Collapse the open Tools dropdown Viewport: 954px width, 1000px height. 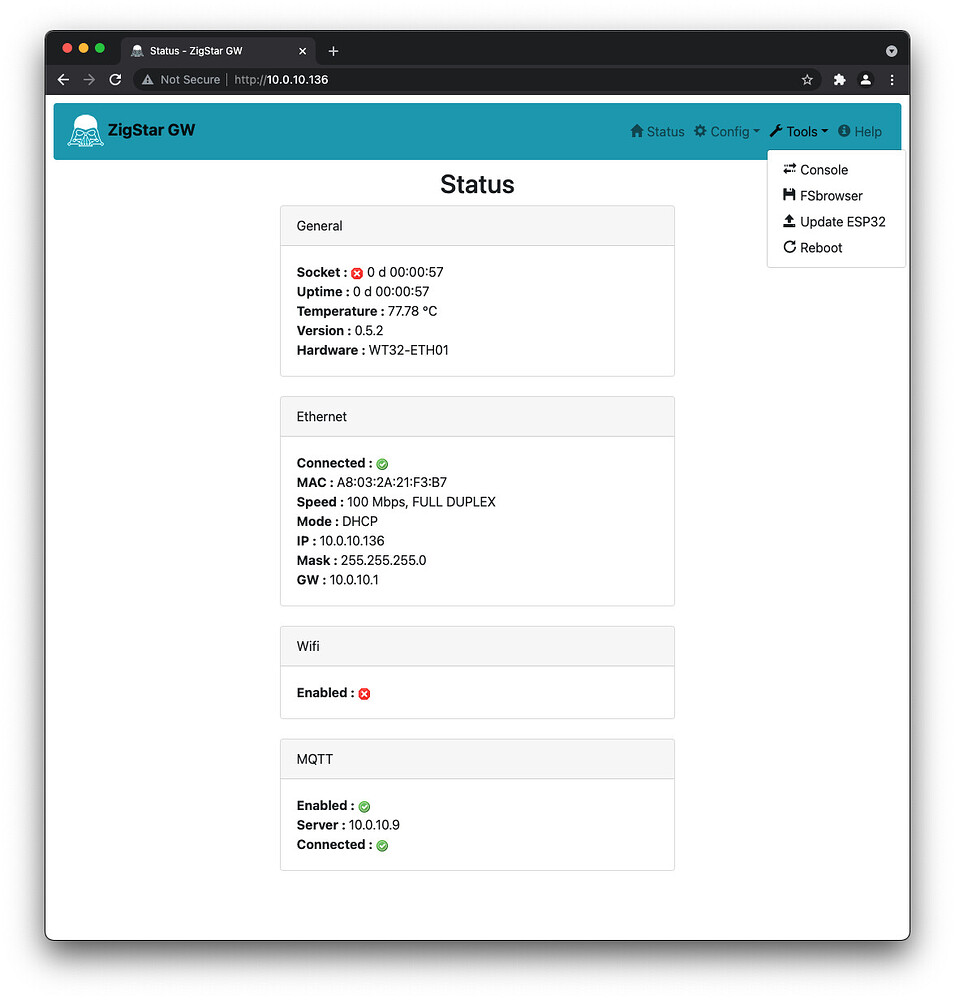pos(799,131)
